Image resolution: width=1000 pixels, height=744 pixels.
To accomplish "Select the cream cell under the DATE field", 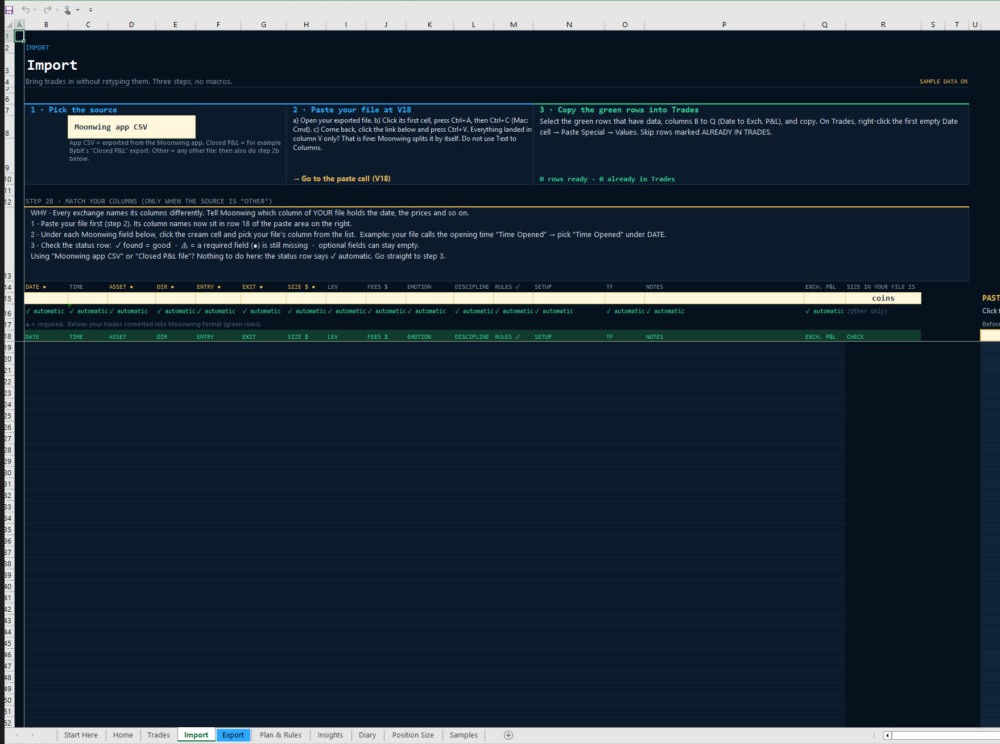I will coord(46,298).
